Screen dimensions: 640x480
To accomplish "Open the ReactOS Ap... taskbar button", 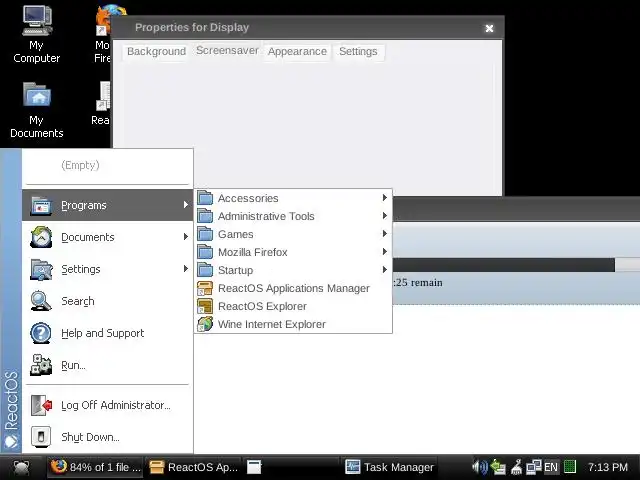I will 193,467.
